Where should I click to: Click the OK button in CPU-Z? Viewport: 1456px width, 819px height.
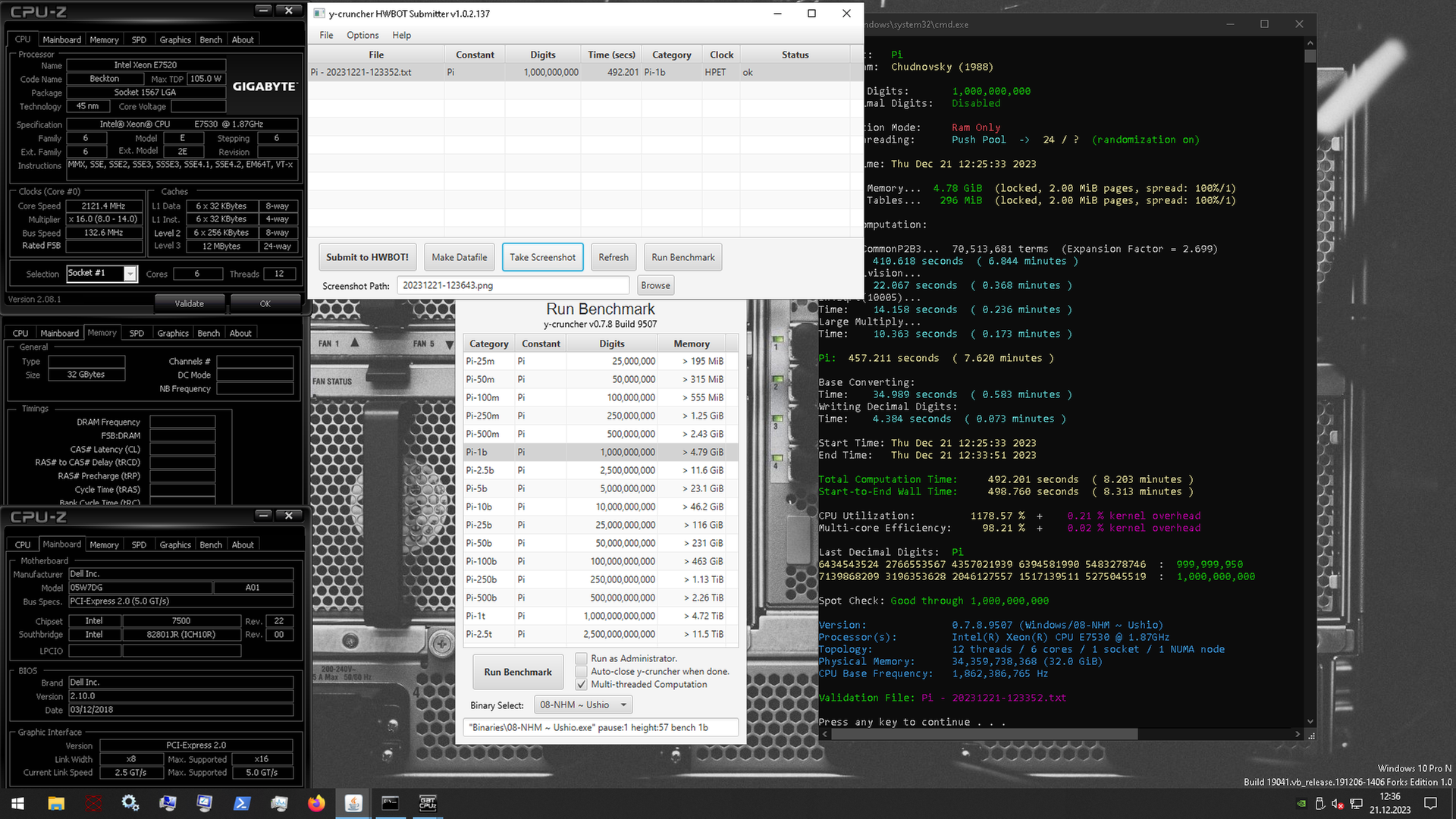point(265,303)
